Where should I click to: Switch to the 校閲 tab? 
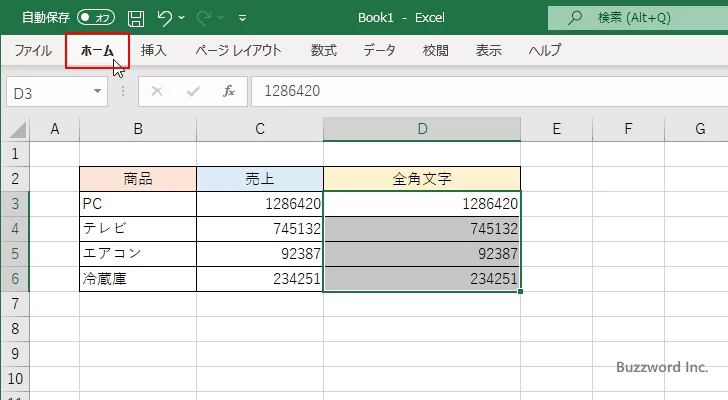click(x=436, y=50)
